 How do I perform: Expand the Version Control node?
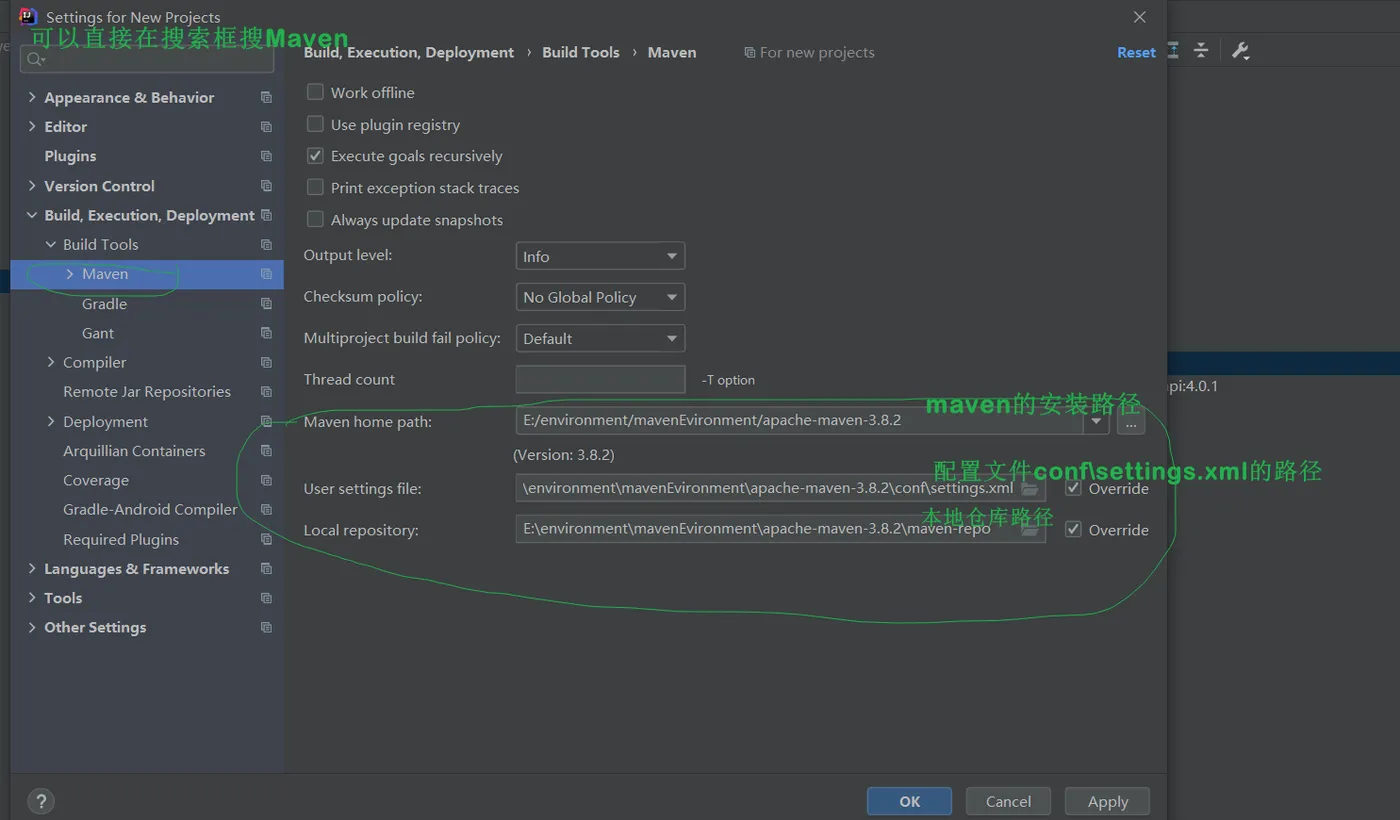(x=32, y=186)
